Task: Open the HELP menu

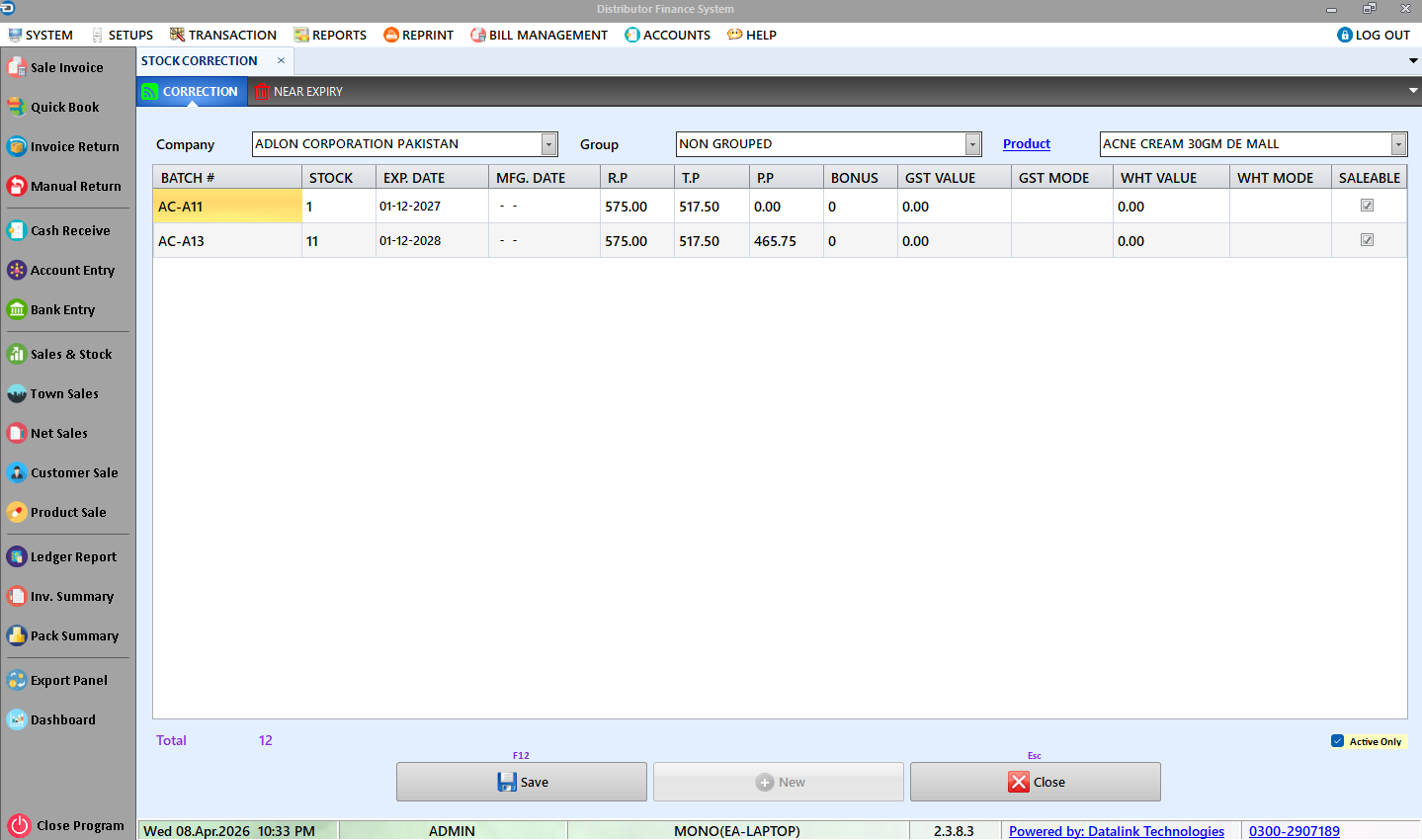Action: 752,35
